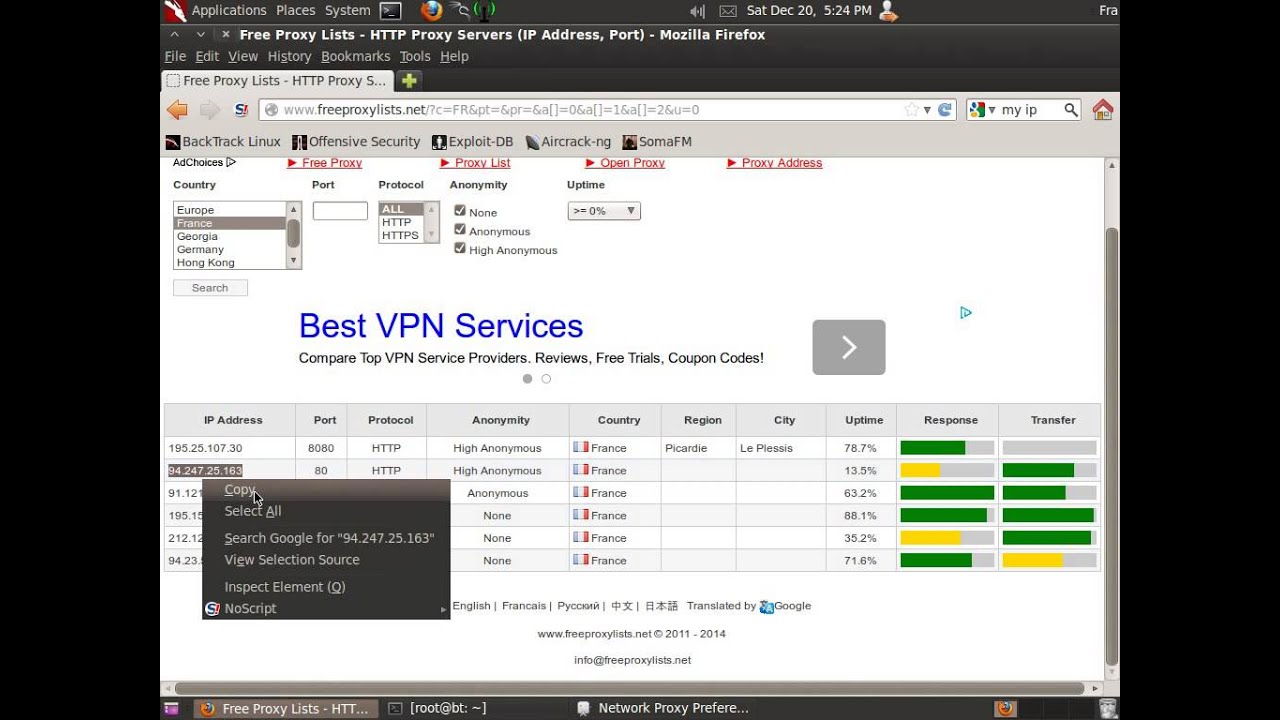Open the Uptime >= 0% dropdown
This screenshot has height=720, width=1280.
pyautogui.click(x=604, y=211)
